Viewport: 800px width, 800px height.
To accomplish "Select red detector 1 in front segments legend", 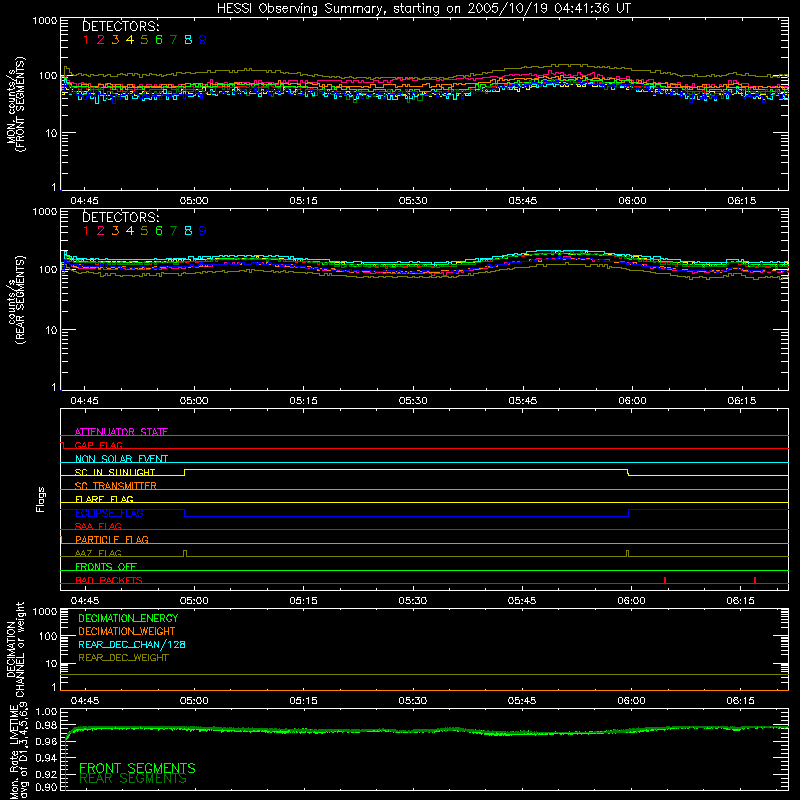I will click(x=86, y=40).
